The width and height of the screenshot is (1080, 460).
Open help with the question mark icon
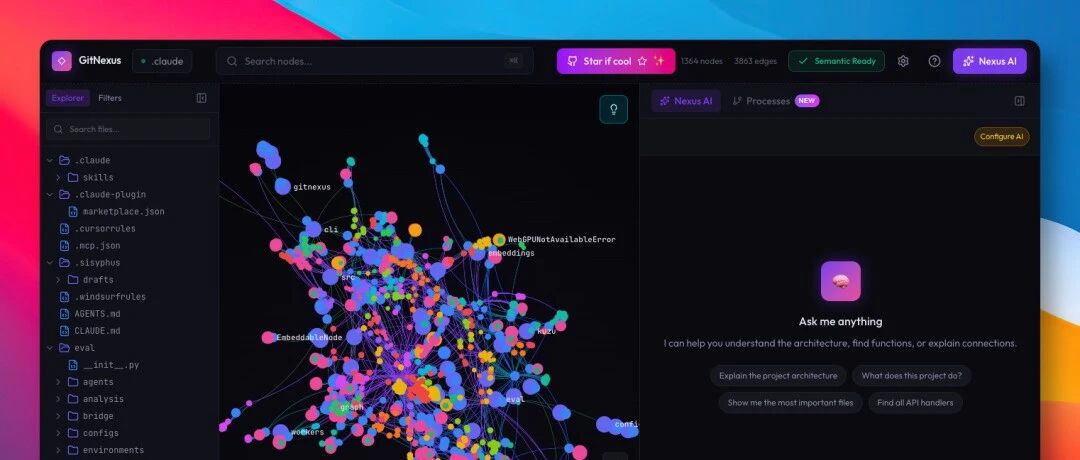point(934,61)
